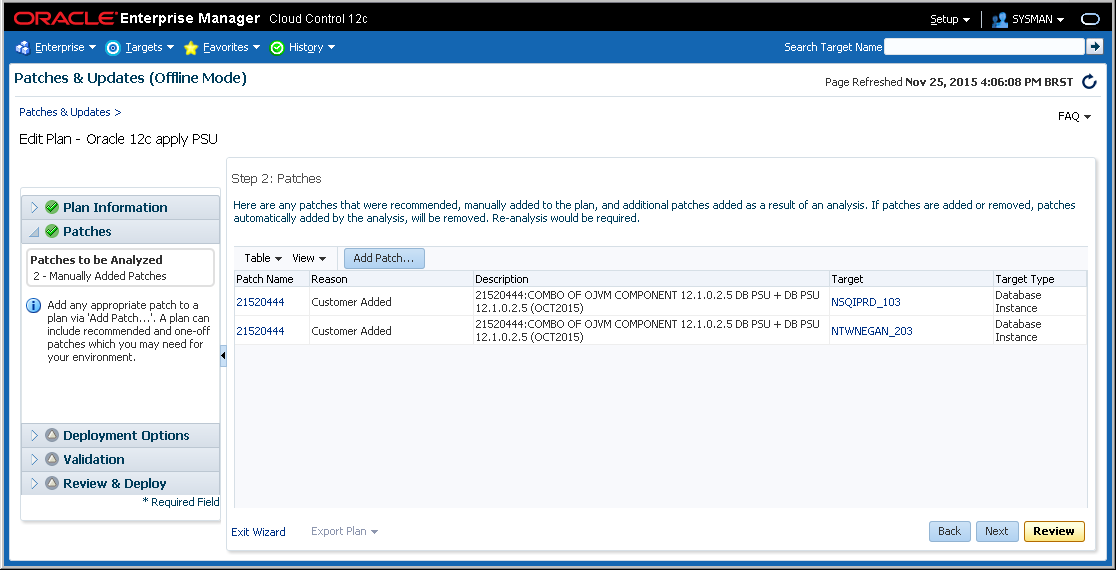The width and height of the screenshot is (1116, 571).
Task: Click the Target column header
Action: point(911,279)
